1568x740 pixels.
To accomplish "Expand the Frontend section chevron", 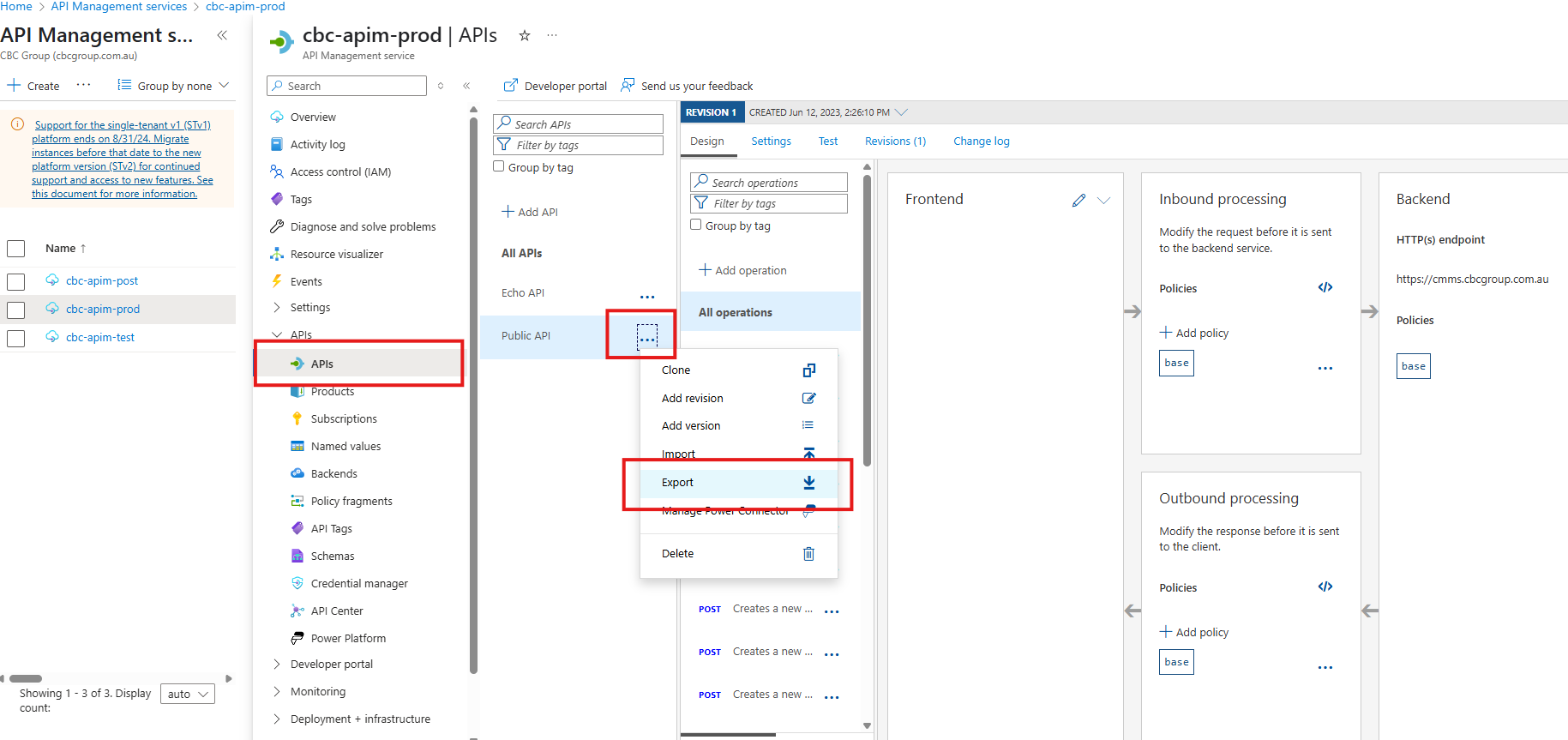I will pyautogui.click(x=1104, y=200).
